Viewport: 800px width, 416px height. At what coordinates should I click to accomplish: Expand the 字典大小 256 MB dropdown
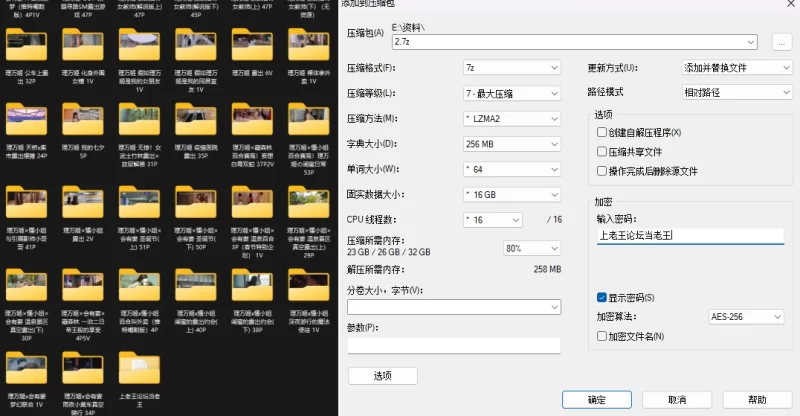512,144
